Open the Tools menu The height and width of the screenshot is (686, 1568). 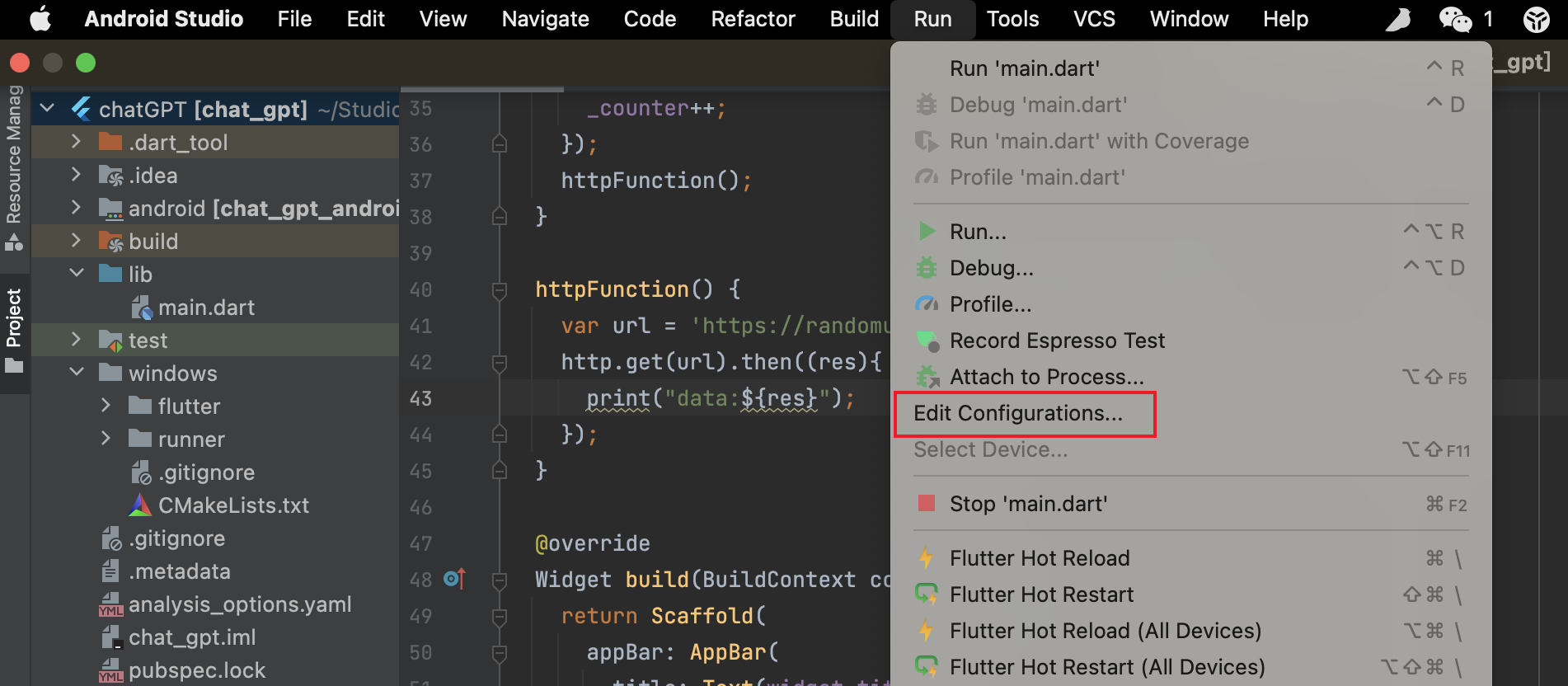(x=1012, y=19)
